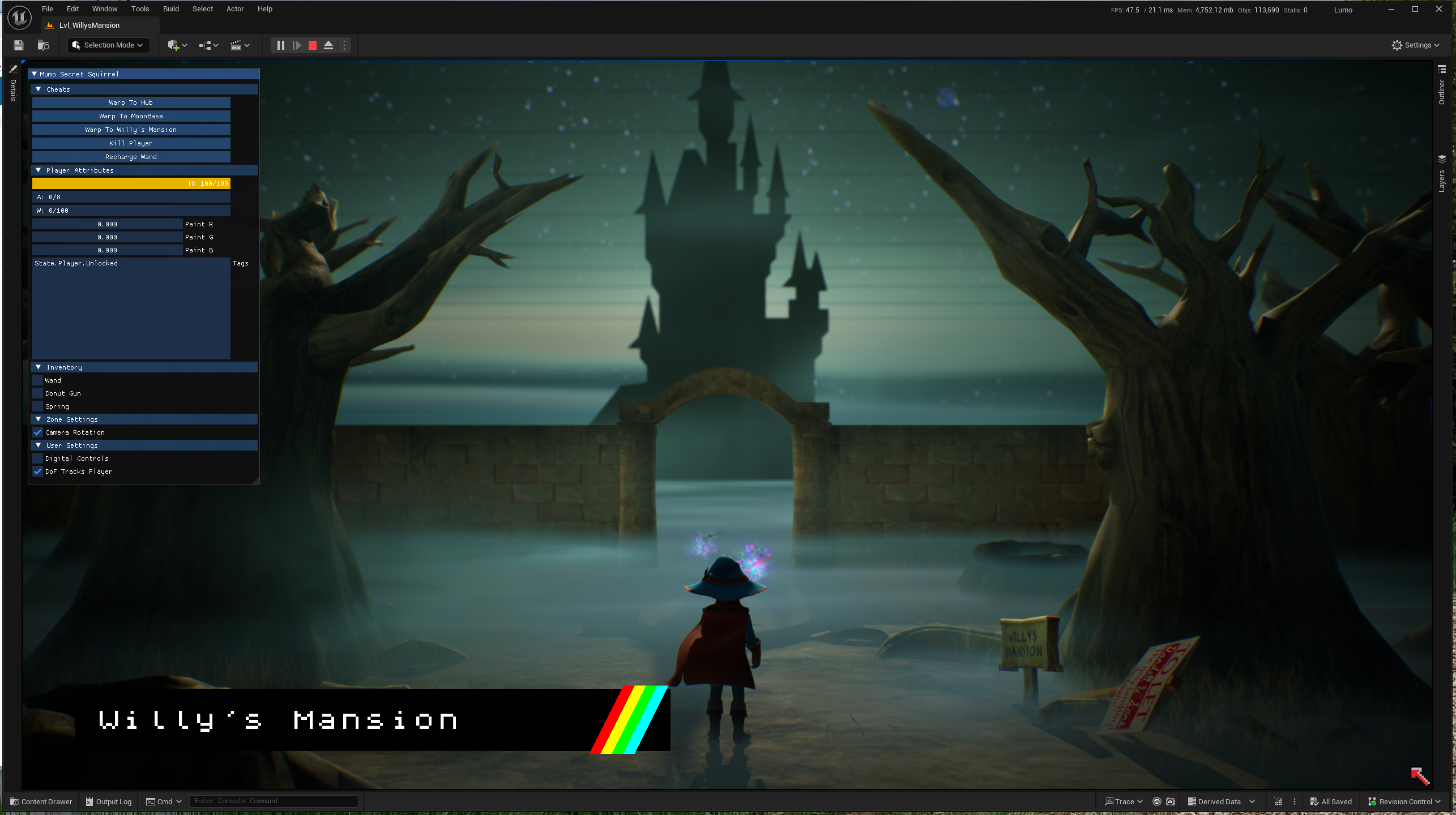The height and width of the screenshot is (815, 1456).
Task: Open the Selection Mode dropdown
Action: [108, 45]
